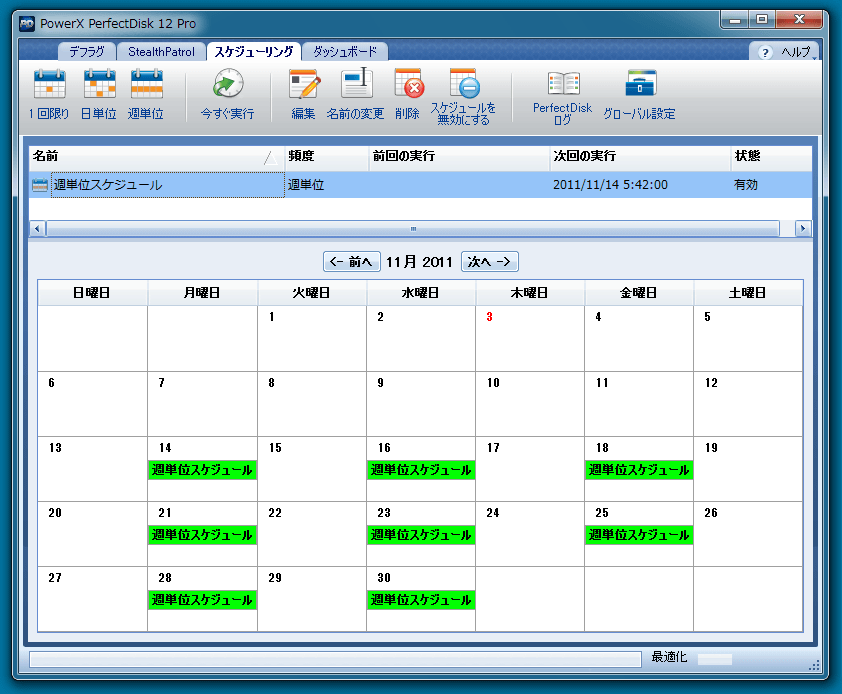Create a weekly (週単位) schedule from toolbar

pos(146,95)
